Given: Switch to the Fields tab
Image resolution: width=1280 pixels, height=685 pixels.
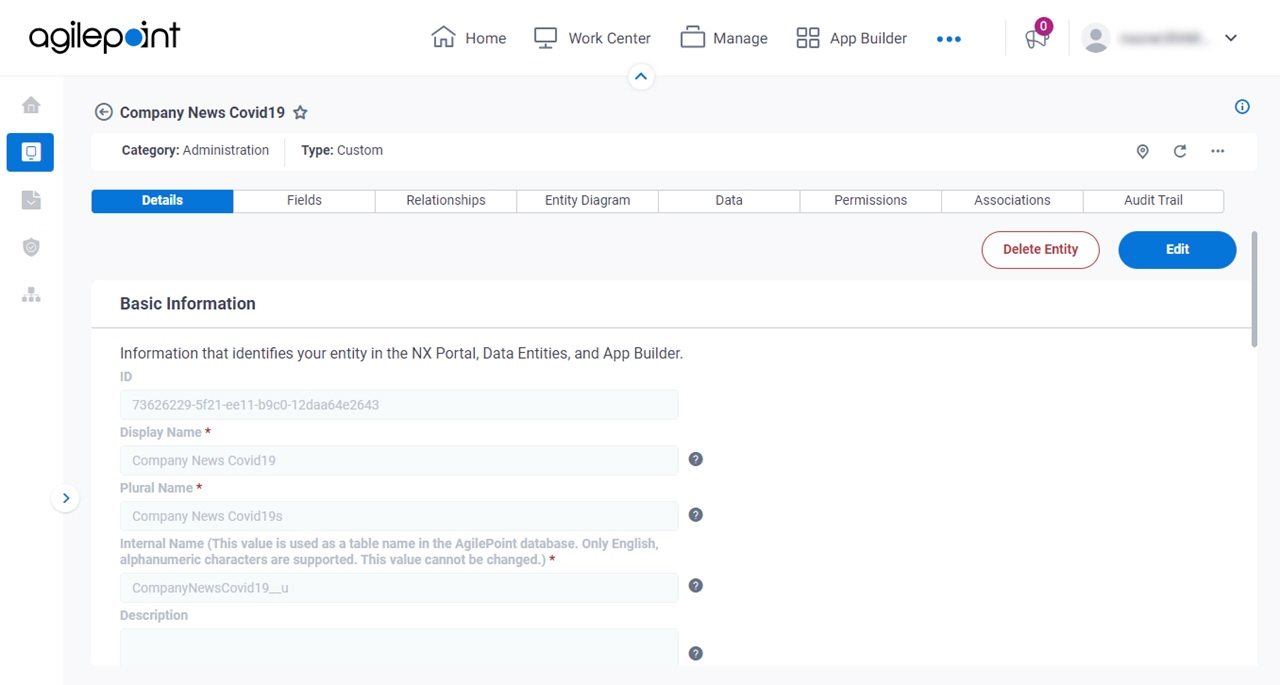Looking at the screenshot, I should click(304, 201).
